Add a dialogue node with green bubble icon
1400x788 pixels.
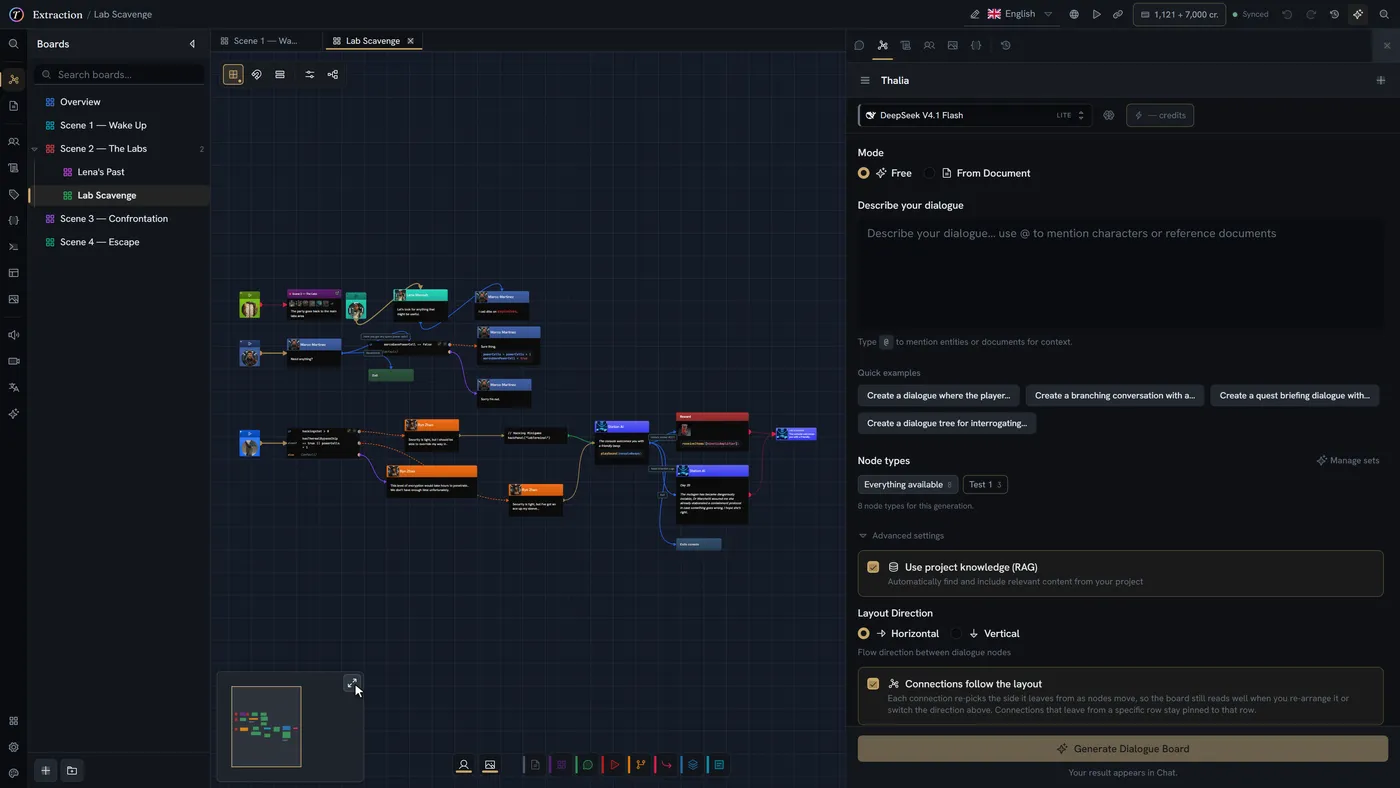pos(588,765)
